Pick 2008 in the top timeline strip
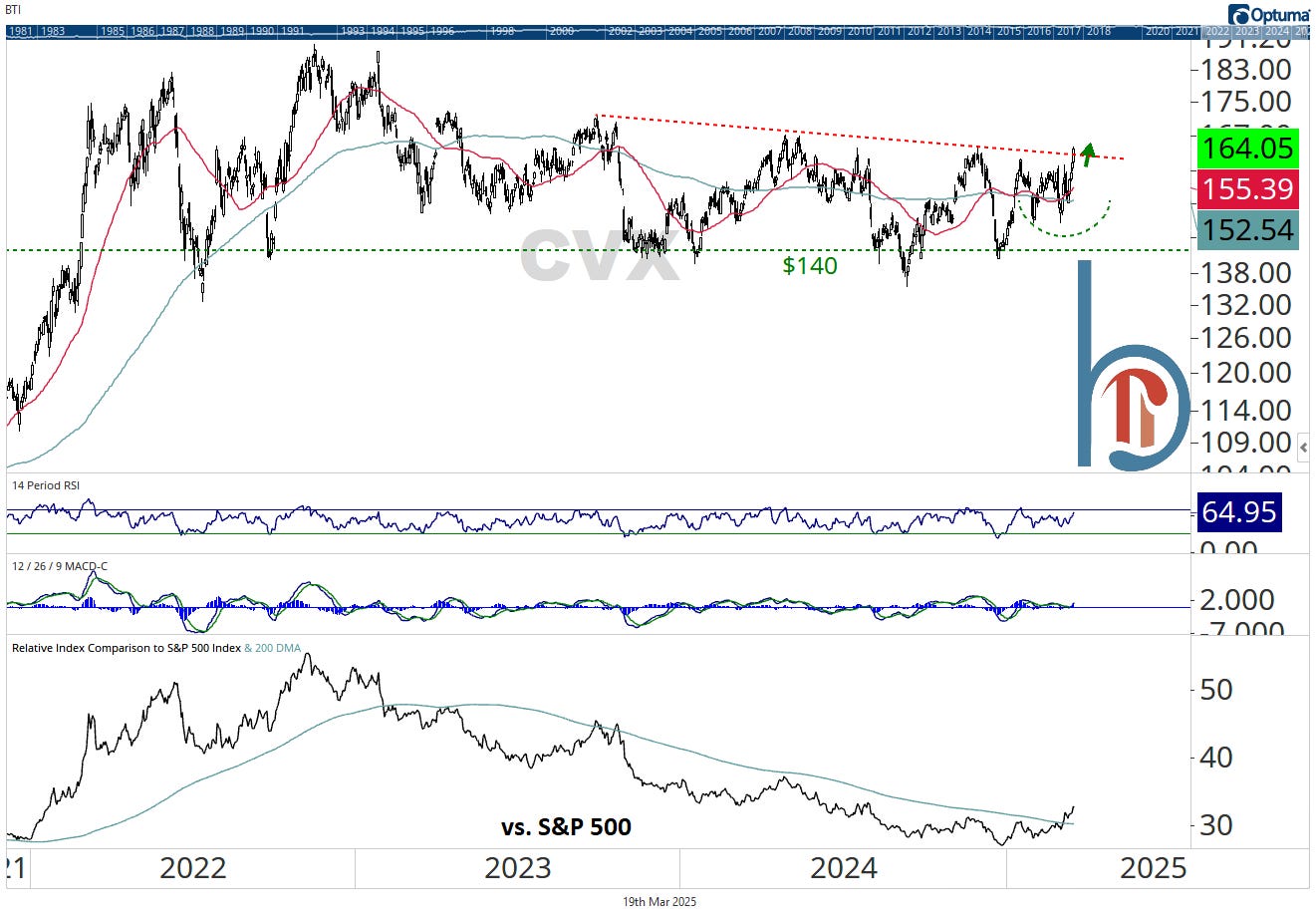Screen dimensions: 1316x921 click(800, 31)
